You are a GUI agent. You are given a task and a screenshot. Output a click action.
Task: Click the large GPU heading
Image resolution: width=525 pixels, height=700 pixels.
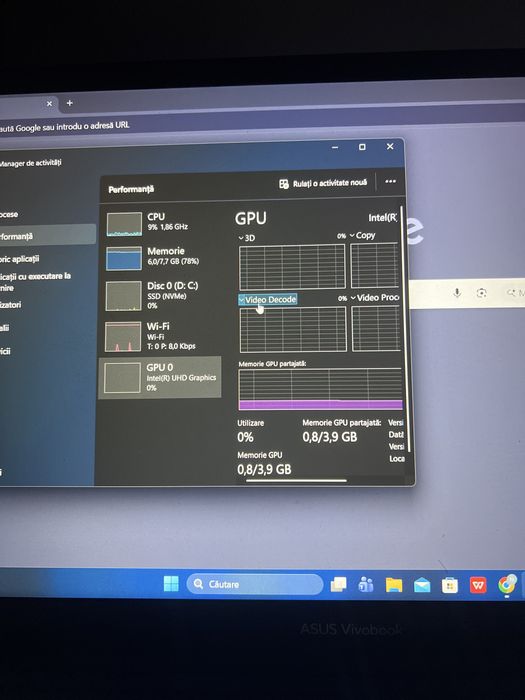tap(250, 218)
